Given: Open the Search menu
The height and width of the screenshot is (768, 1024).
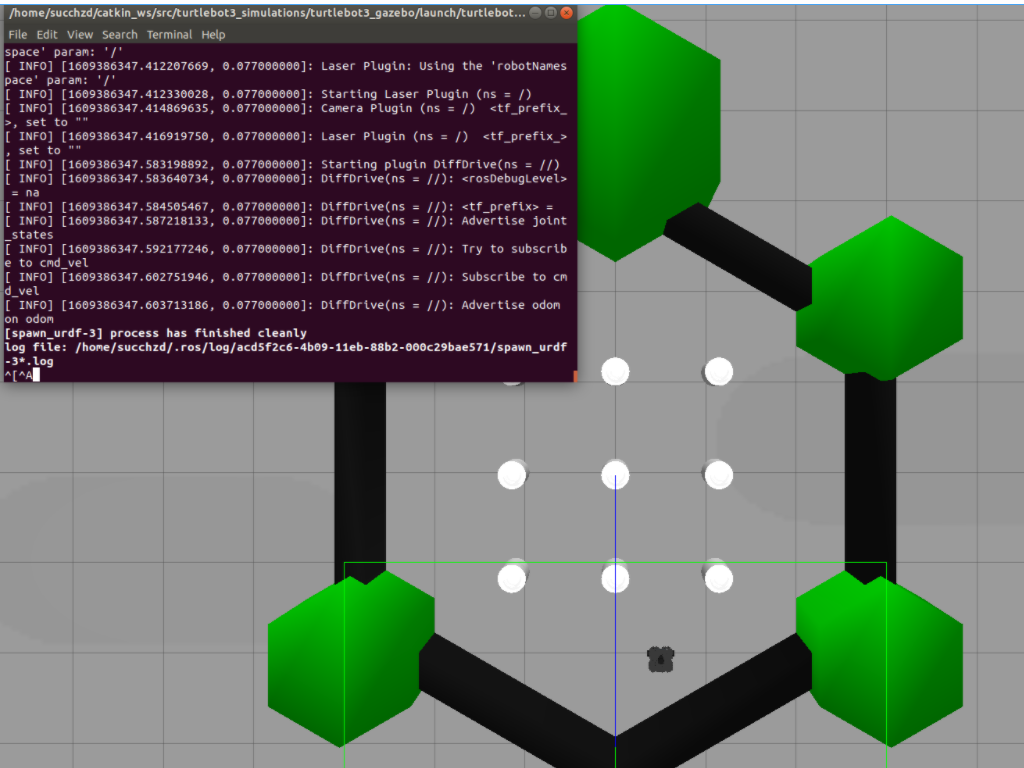Looking at the screenshot, I should [x=119, y=34].
